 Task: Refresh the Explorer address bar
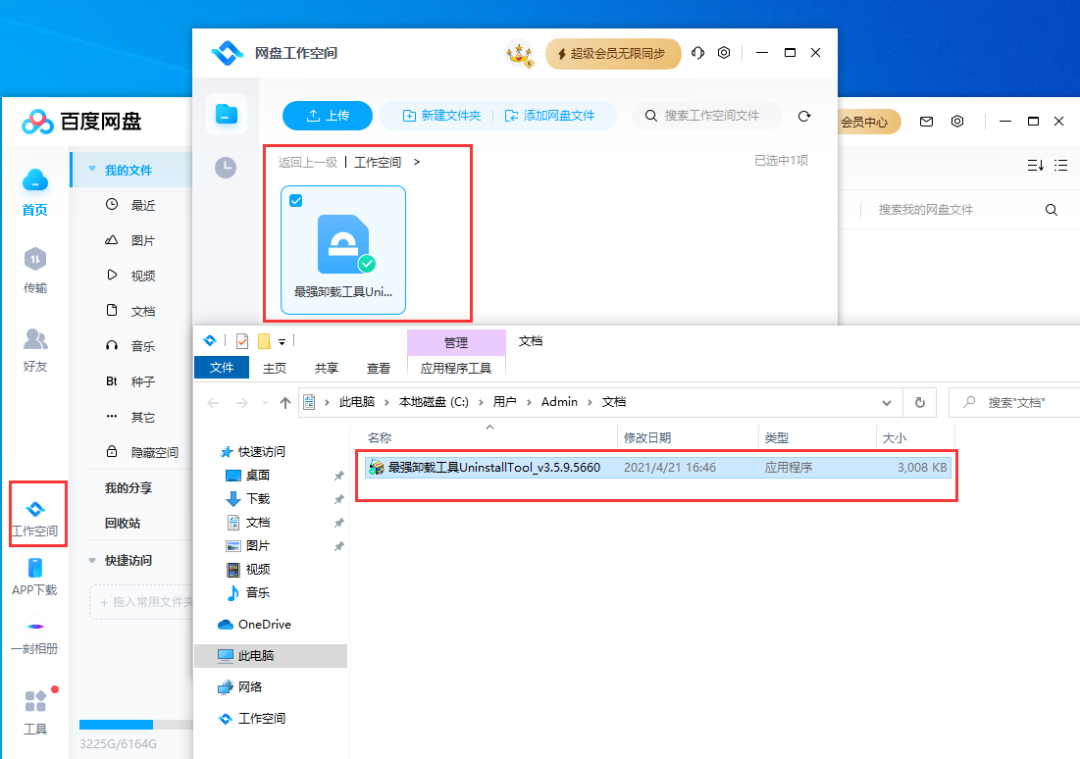920,402
